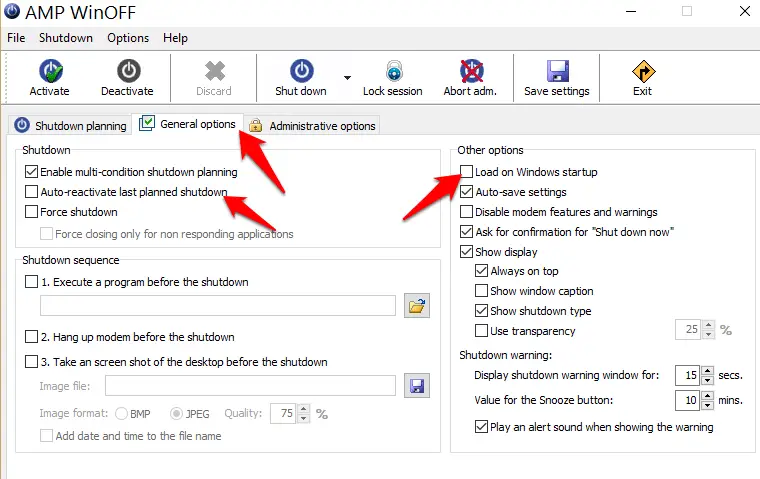Enable the Force shutdown checkbox

[32, 211]
